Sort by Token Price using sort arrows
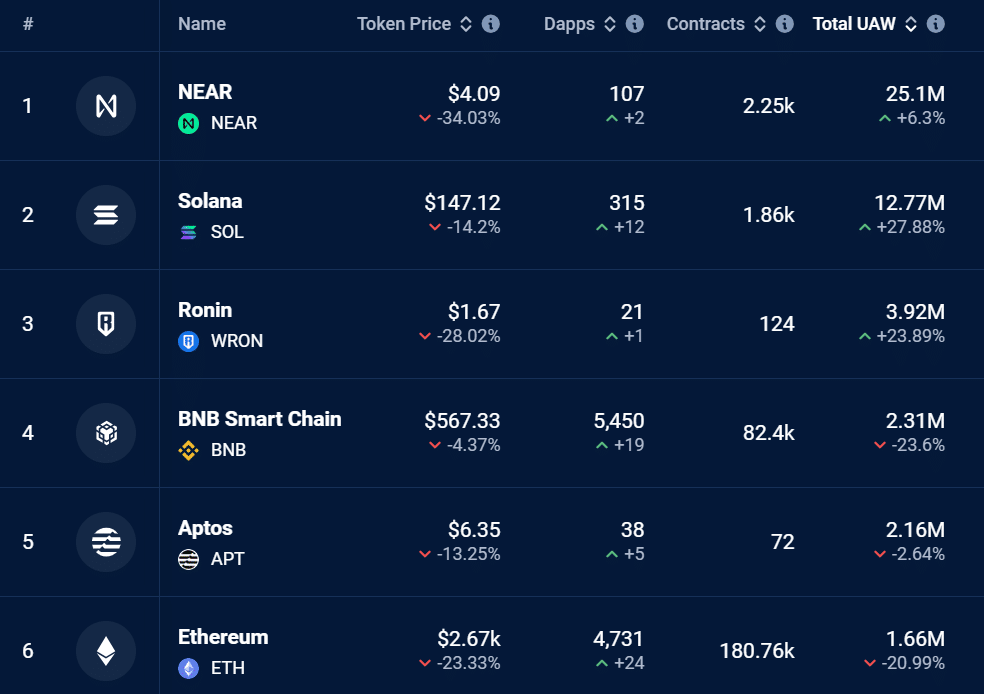Screen dimensions: 984x694 point(466,24)
